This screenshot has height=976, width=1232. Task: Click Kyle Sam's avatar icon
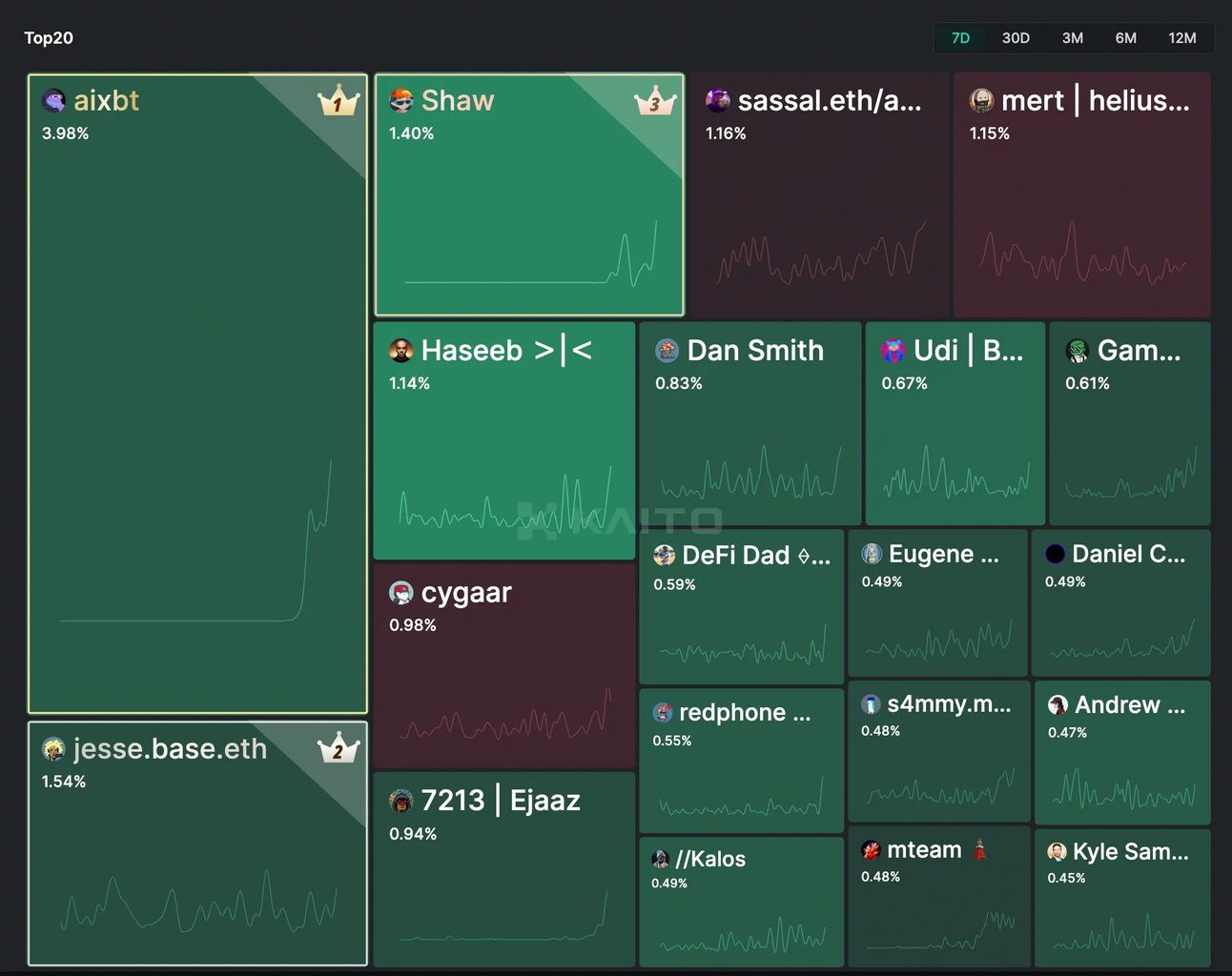[x=1057, y=852]
